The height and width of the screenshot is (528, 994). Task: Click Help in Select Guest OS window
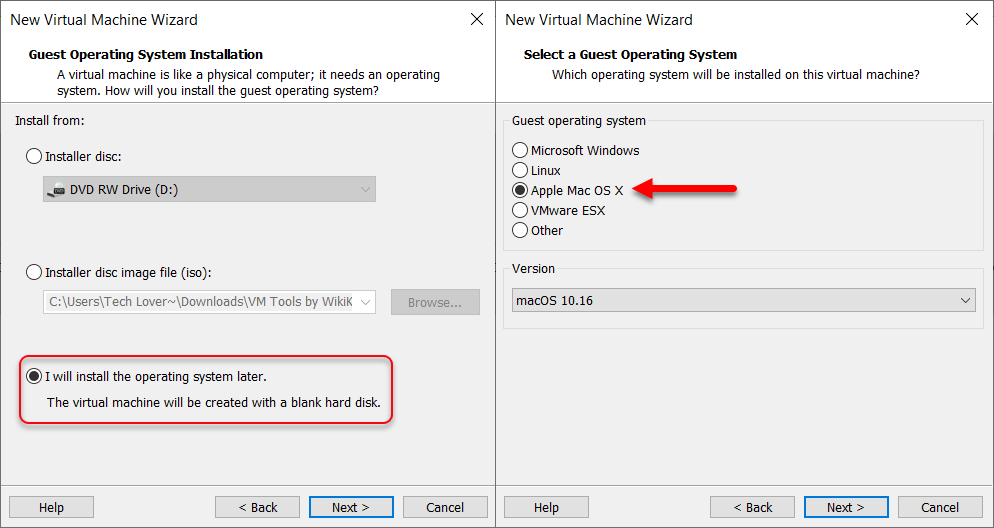coord(546,507)
